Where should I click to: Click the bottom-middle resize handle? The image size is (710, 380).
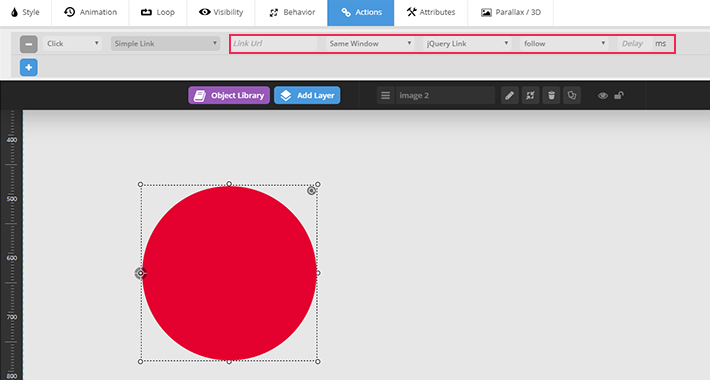[x=229, y=361]
